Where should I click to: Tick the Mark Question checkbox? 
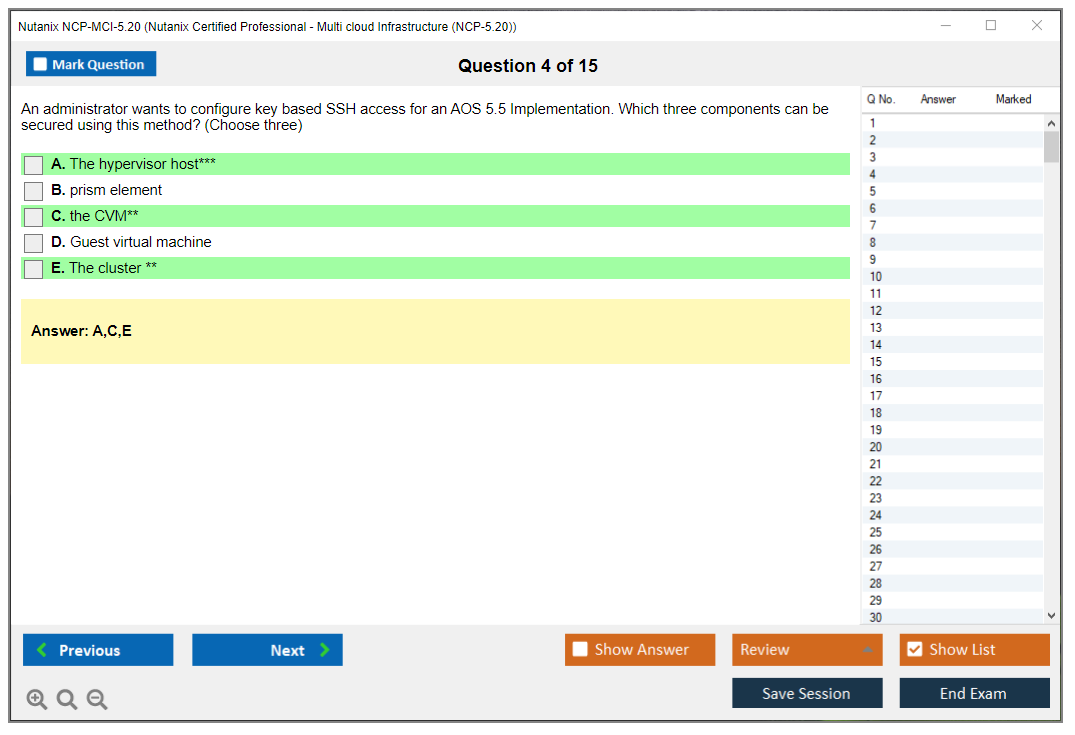41,65
